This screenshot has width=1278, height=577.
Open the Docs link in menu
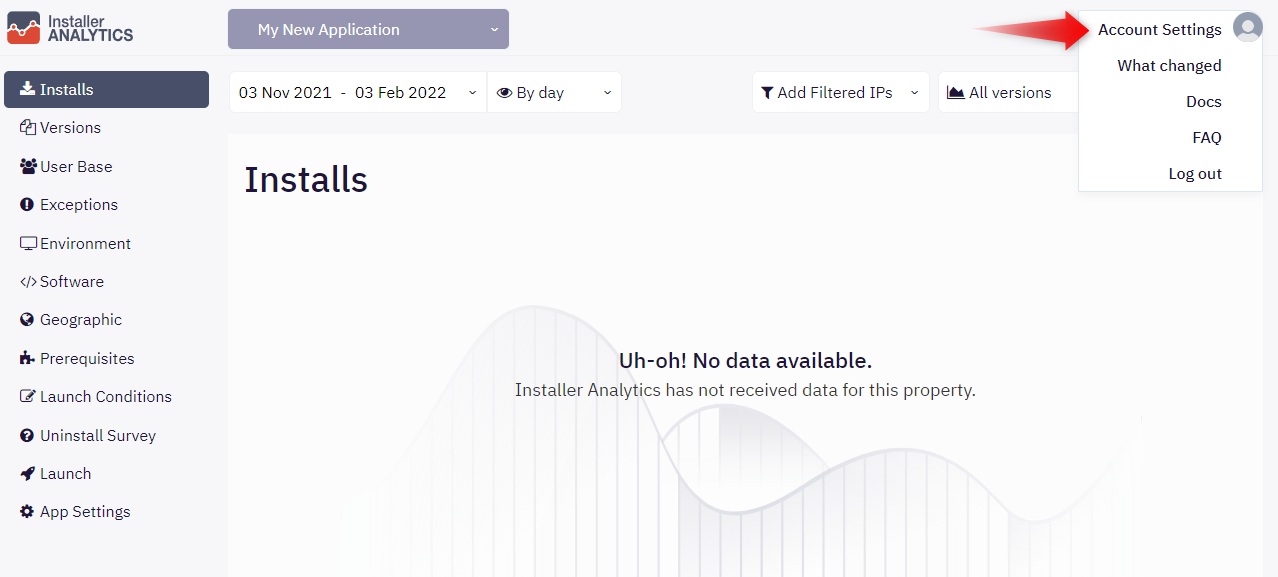click(x=1204, y=102)
